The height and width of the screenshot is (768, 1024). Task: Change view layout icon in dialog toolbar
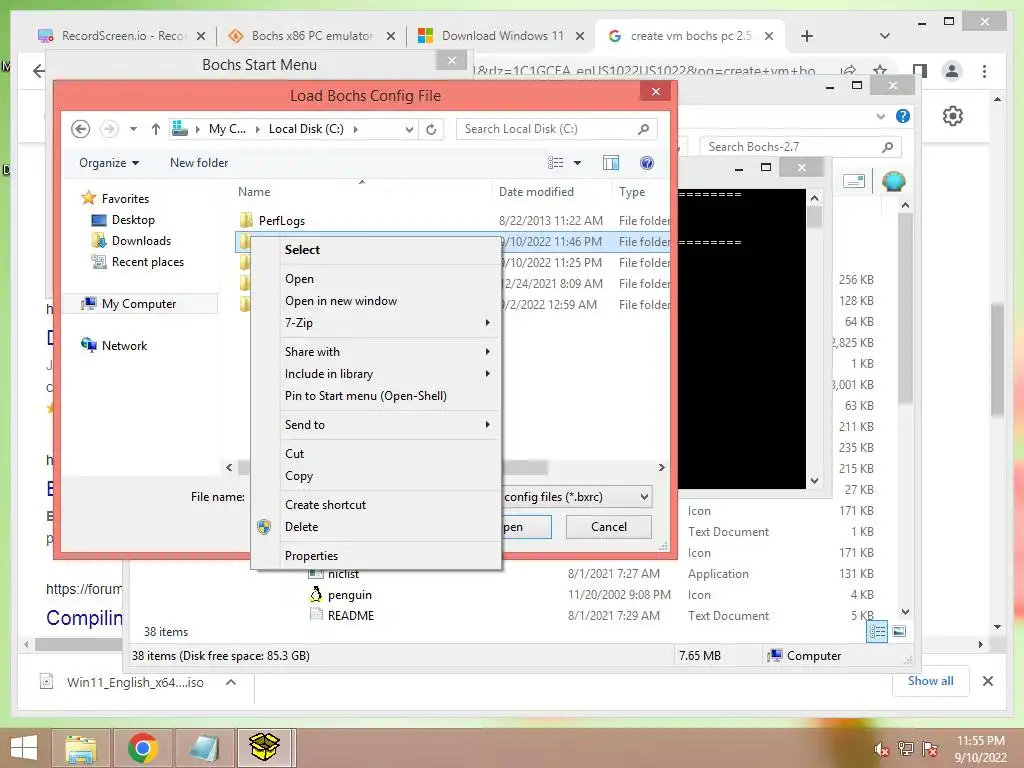[x=556, y=163]
